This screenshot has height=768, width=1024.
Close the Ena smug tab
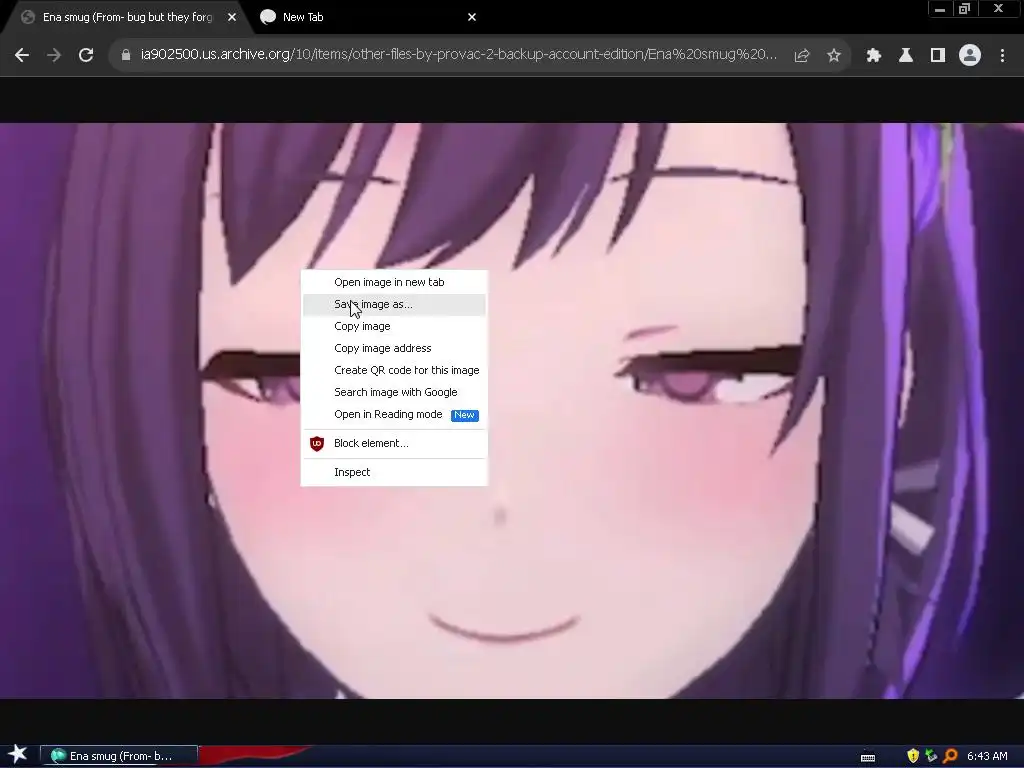pyautogui.click(x=232, y=18)
